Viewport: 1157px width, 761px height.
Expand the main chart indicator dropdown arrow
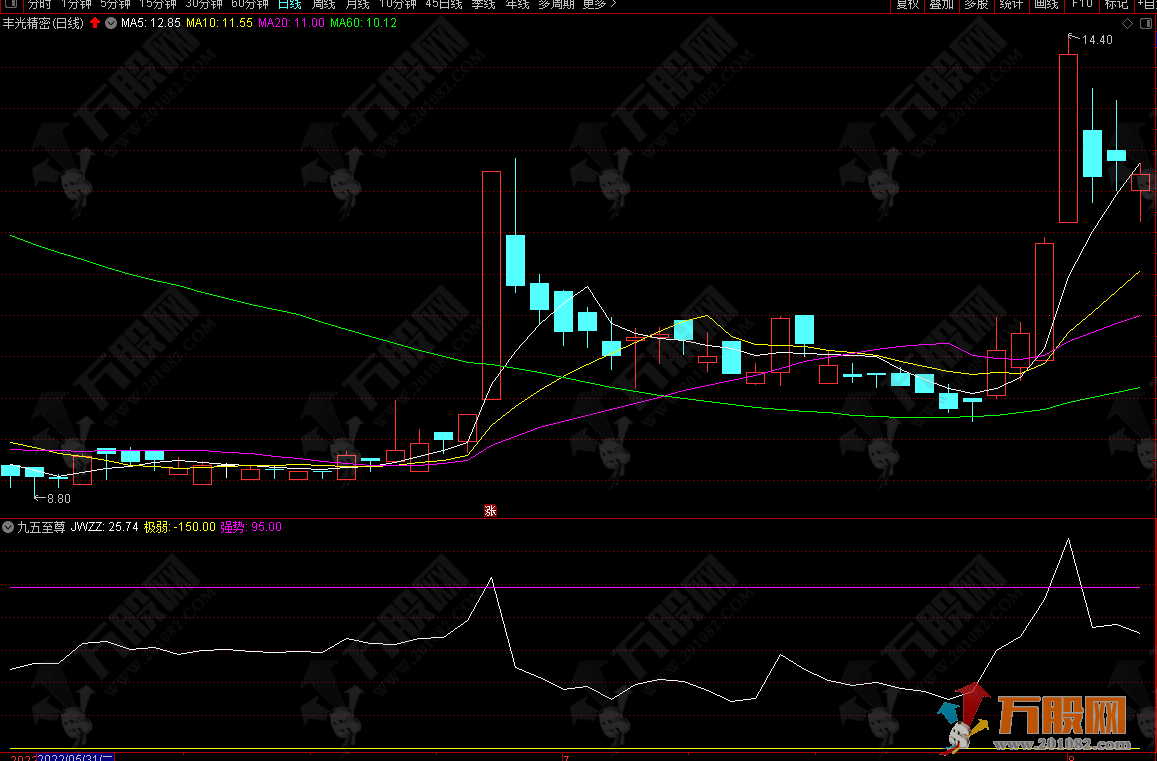[x=111, y=23]
